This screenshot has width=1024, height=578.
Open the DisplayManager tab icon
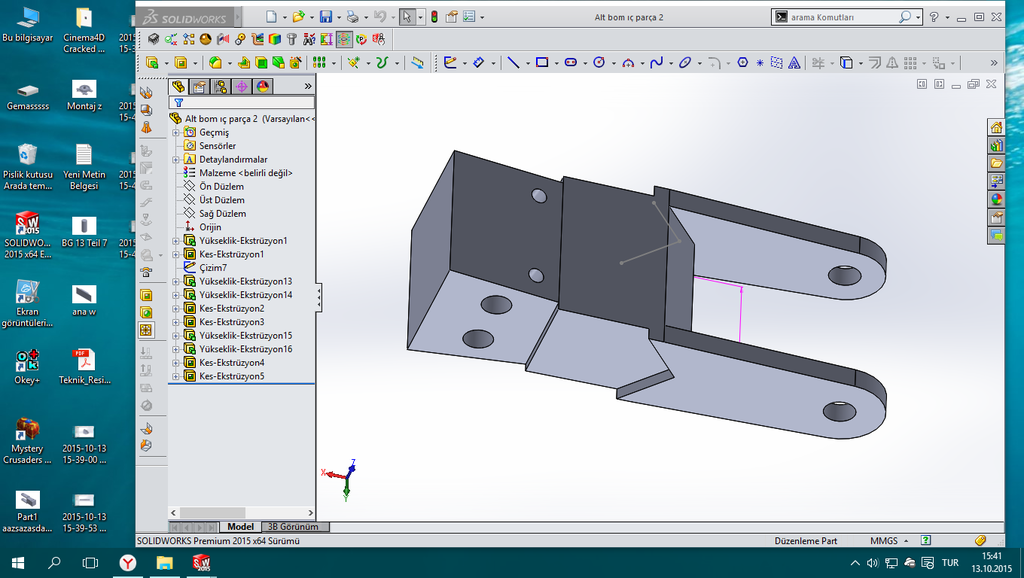tap(263, 87)
